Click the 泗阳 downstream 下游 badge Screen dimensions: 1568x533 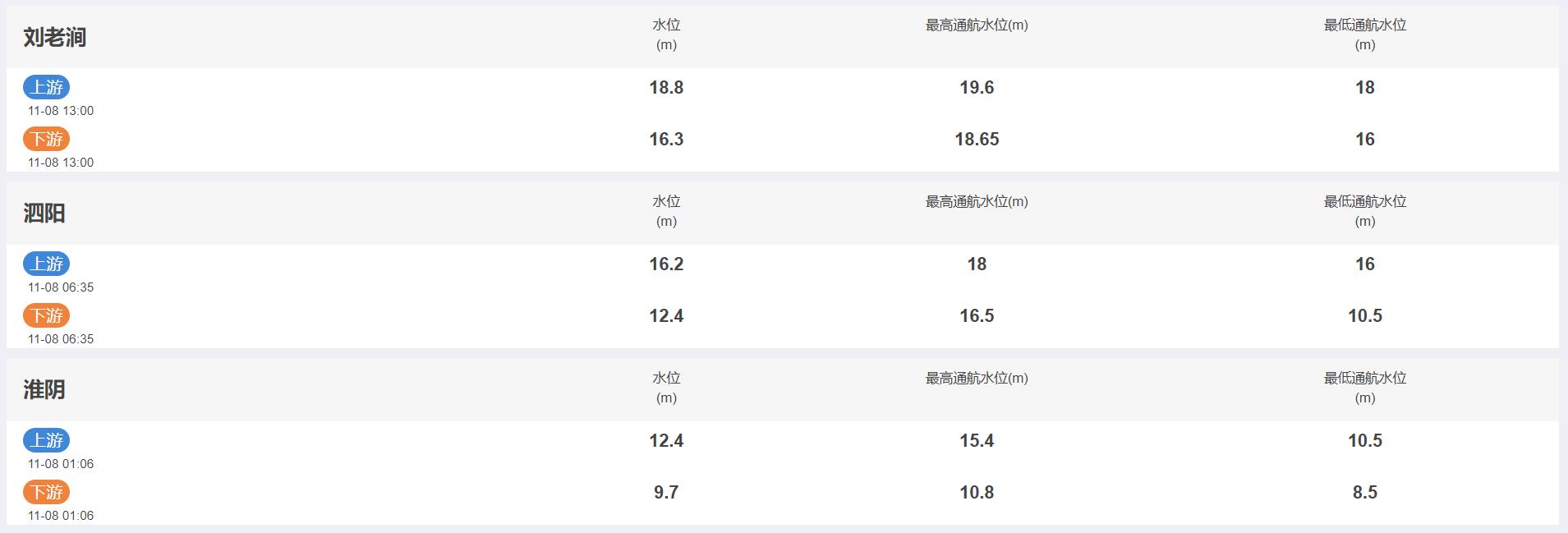(x=47, y=315)
